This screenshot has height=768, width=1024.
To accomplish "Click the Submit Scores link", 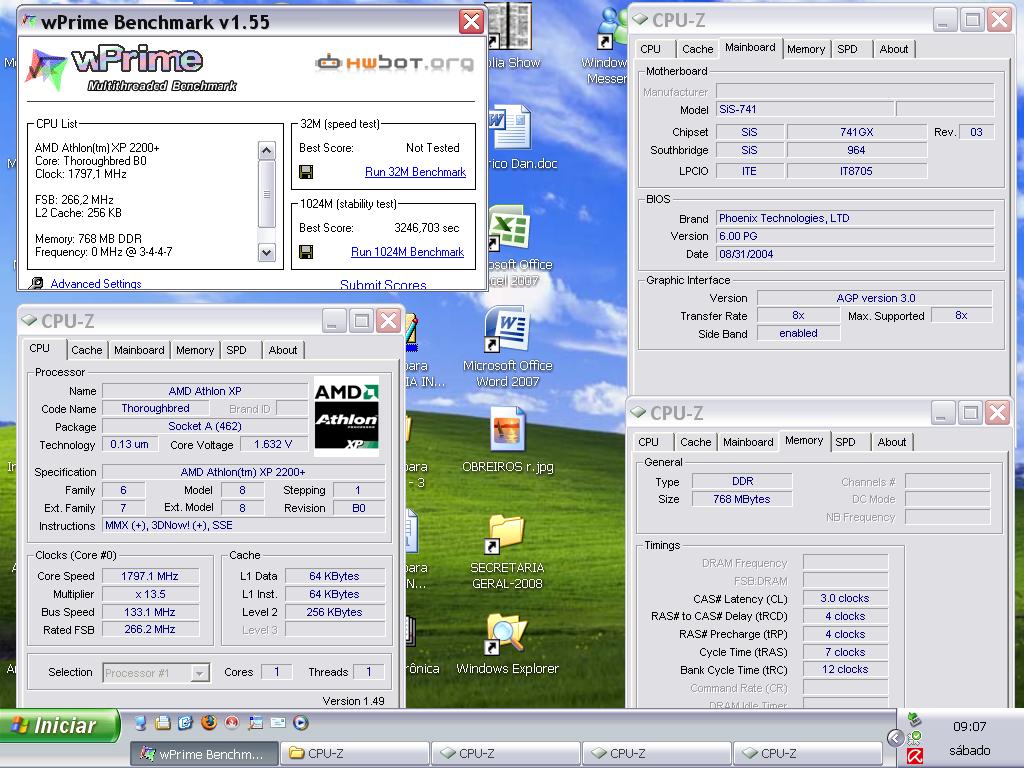I will tap(383, 285).
